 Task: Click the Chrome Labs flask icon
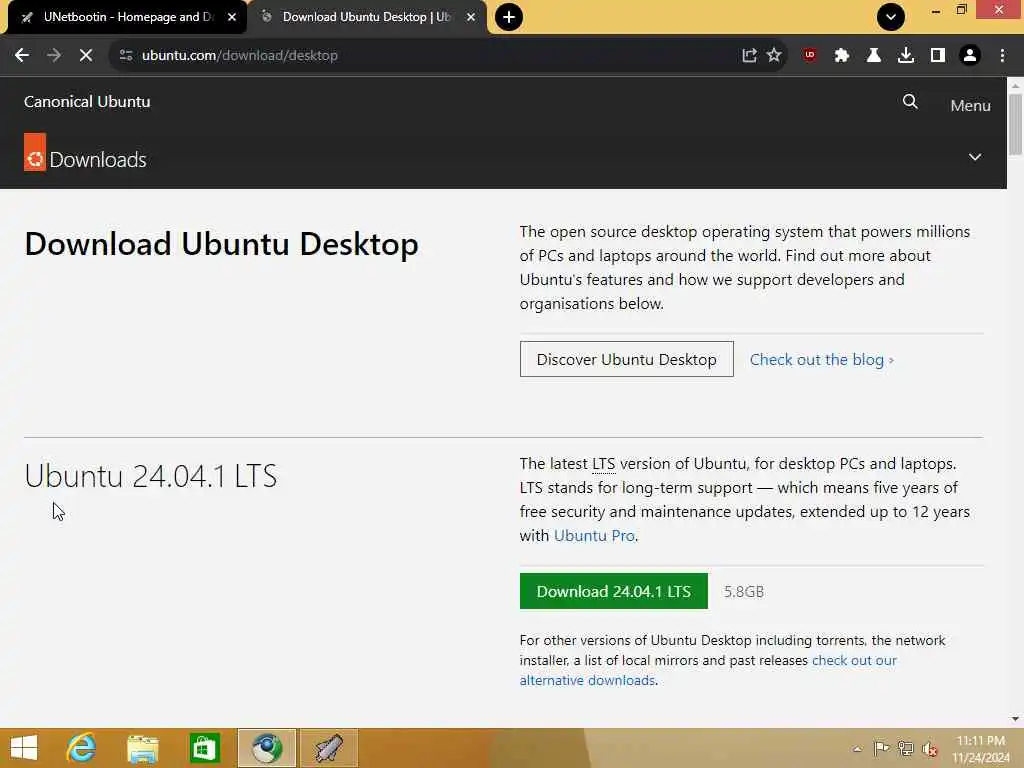(x=874, y=56)
